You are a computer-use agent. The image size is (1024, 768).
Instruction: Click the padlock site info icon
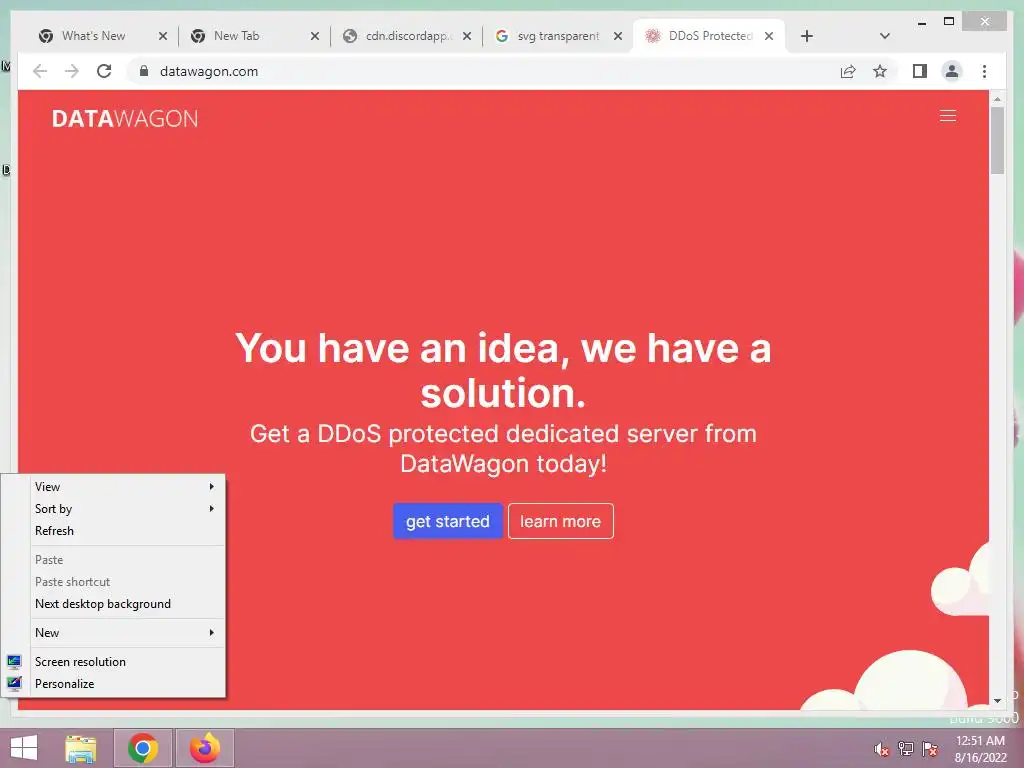[144, 71]
